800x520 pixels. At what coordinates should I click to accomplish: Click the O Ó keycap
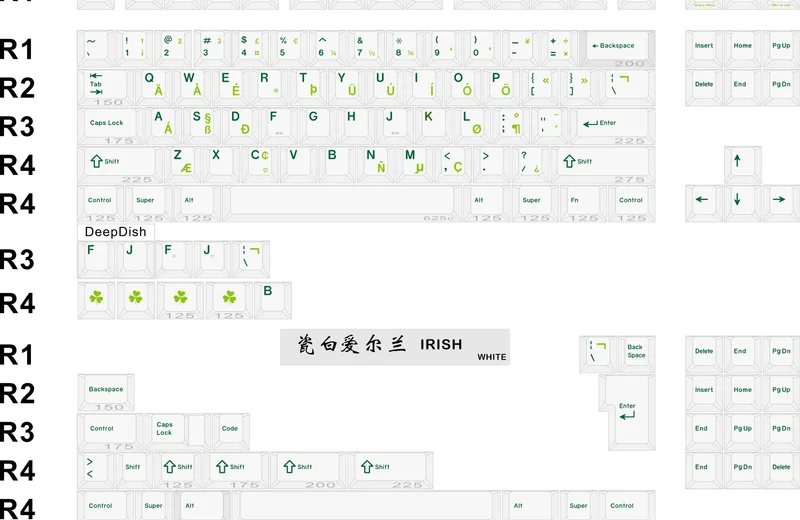click(x=463, y=87)
